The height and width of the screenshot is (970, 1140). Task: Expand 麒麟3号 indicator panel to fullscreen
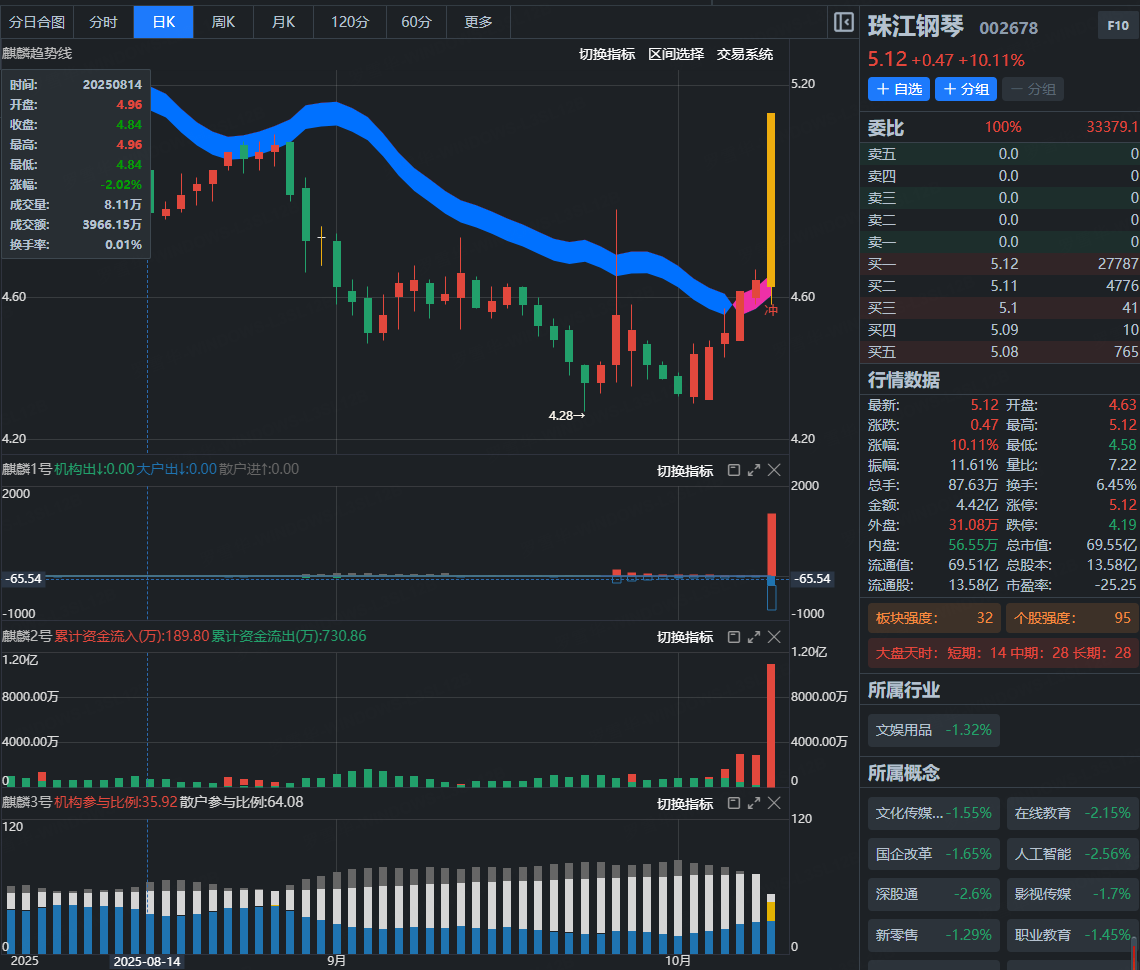point(754,804)
